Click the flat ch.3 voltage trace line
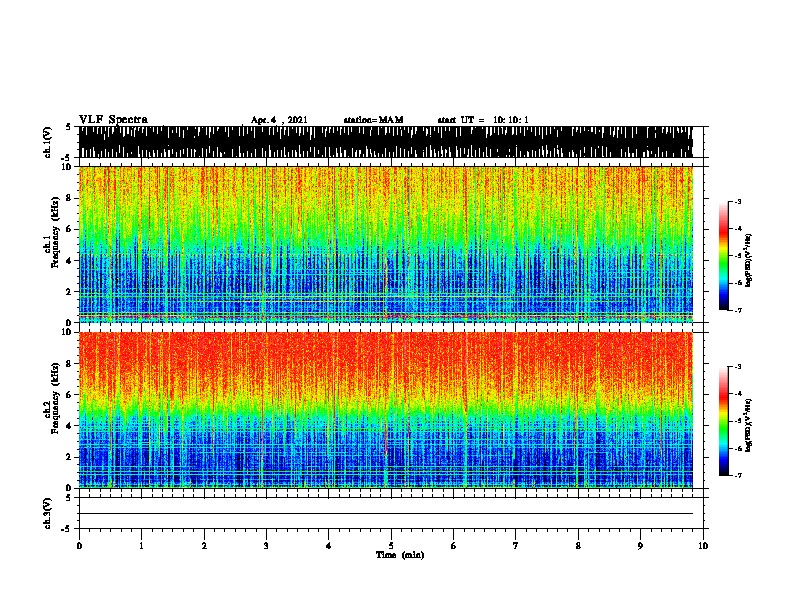 coord(385,514)
